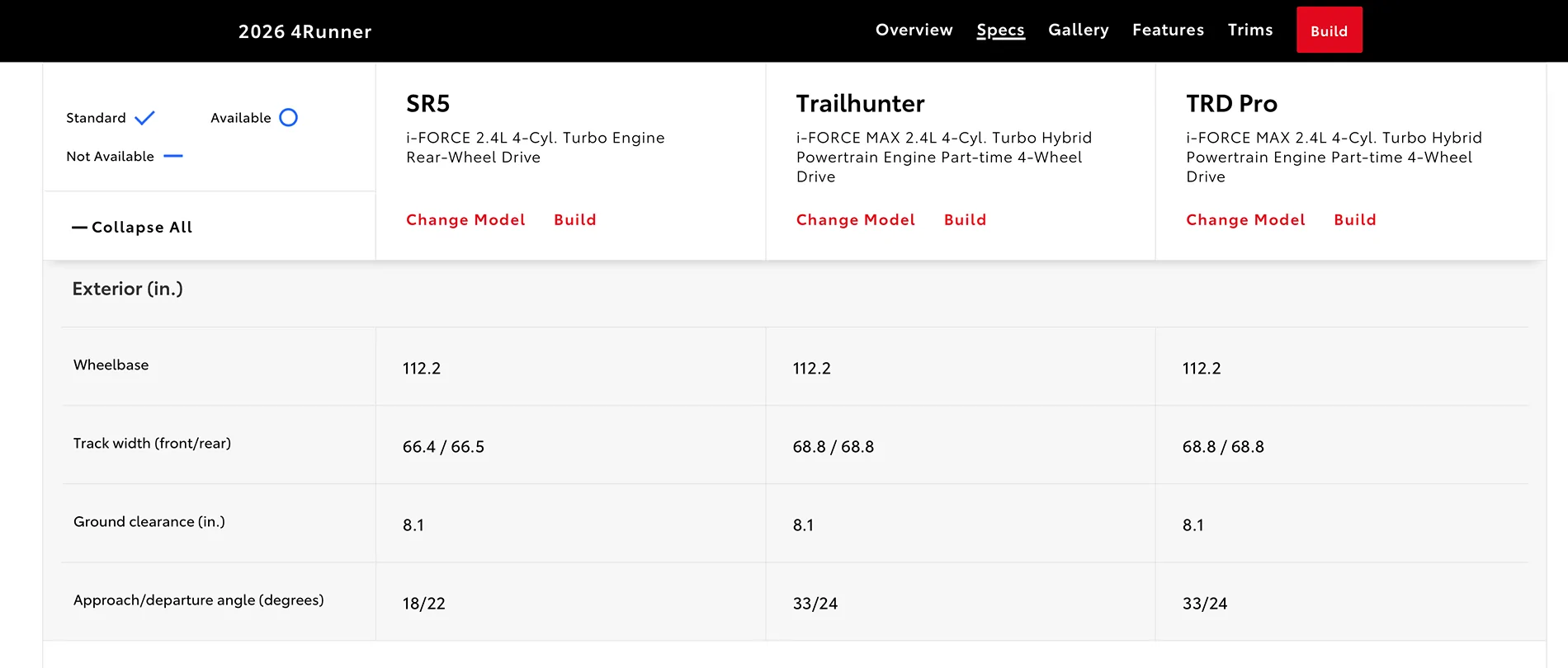Collapse all spec sections
The width and height of the screenshot is (1568, 668).
pos(132,228)
